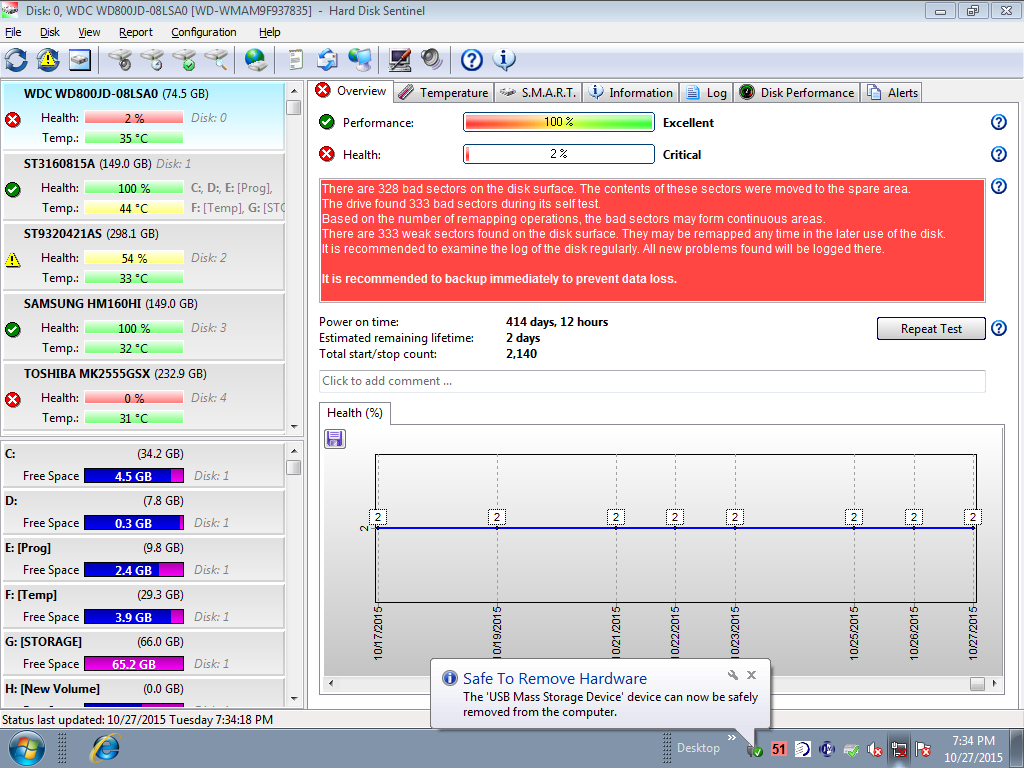Click the graph data point at 10/21/2015
Viewport: 1024px width, 768px height.
616,528
